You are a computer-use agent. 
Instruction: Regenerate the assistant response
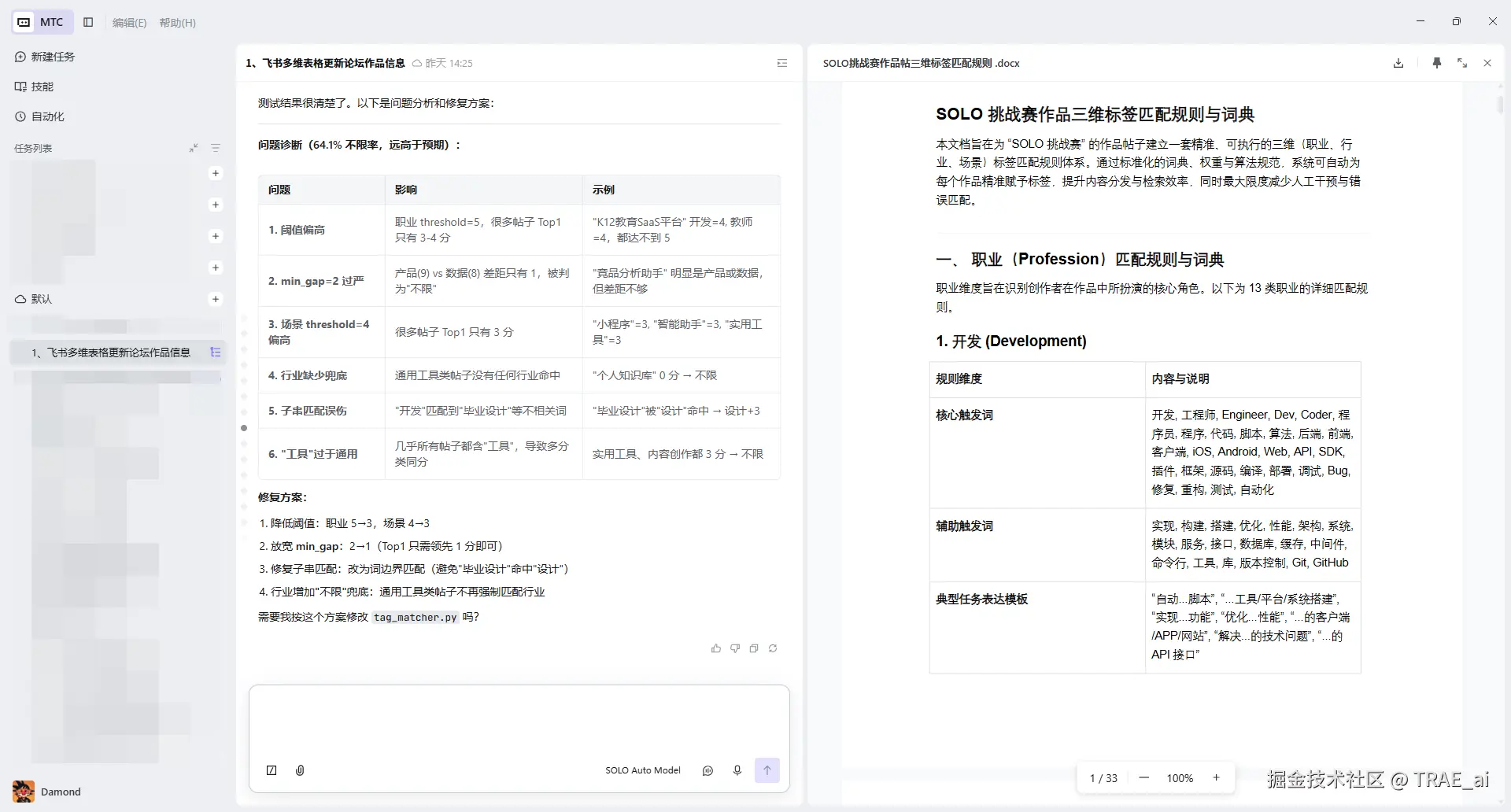[x=773, y=648]
